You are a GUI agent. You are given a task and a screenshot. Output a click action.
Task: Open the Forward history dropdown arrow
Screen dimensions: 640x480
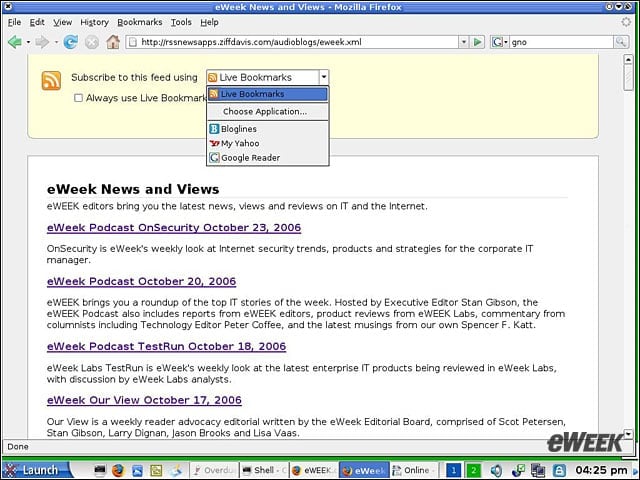pyautogui.click(x=56, y=42)
